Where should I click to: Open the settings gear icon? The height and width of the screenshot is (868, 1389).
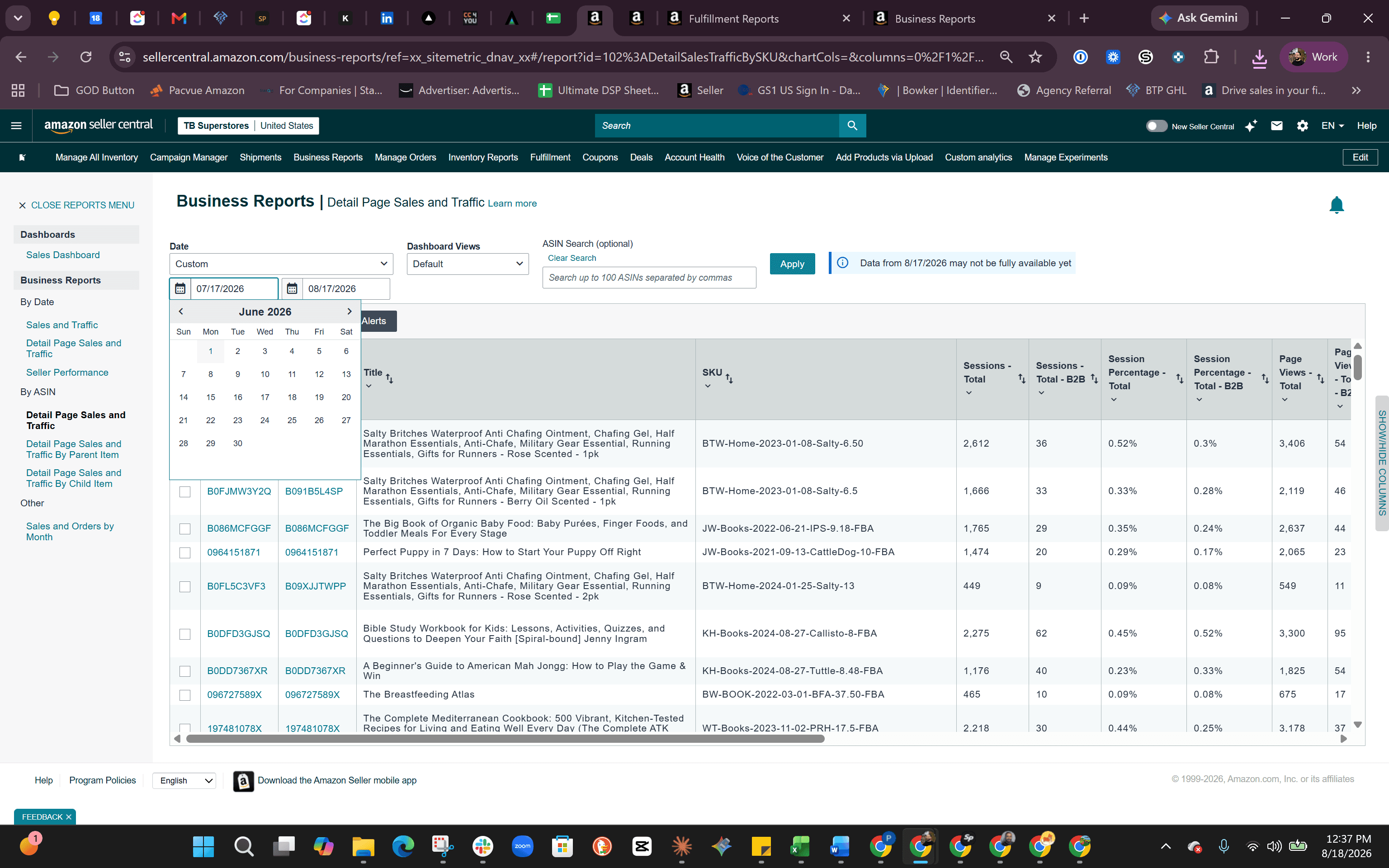point(1302,126)
